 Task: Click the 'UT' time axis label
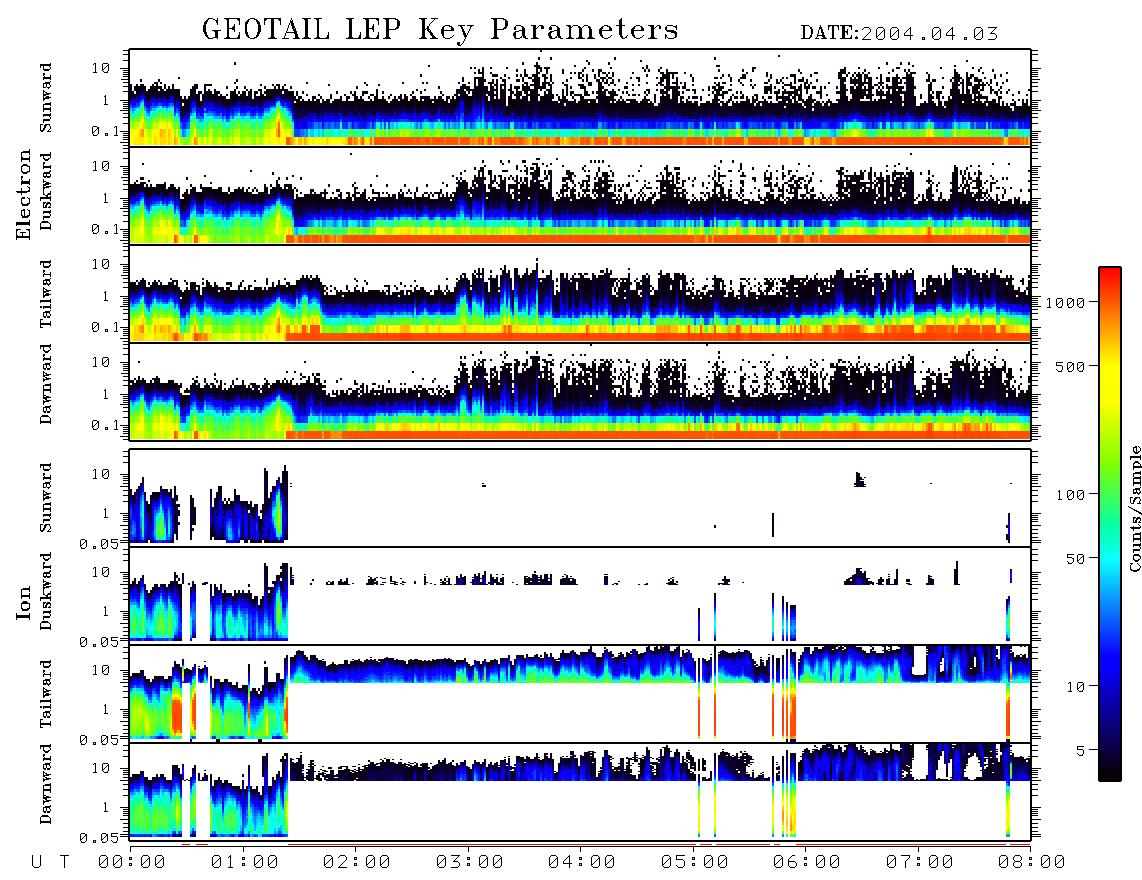coord(50,862)
